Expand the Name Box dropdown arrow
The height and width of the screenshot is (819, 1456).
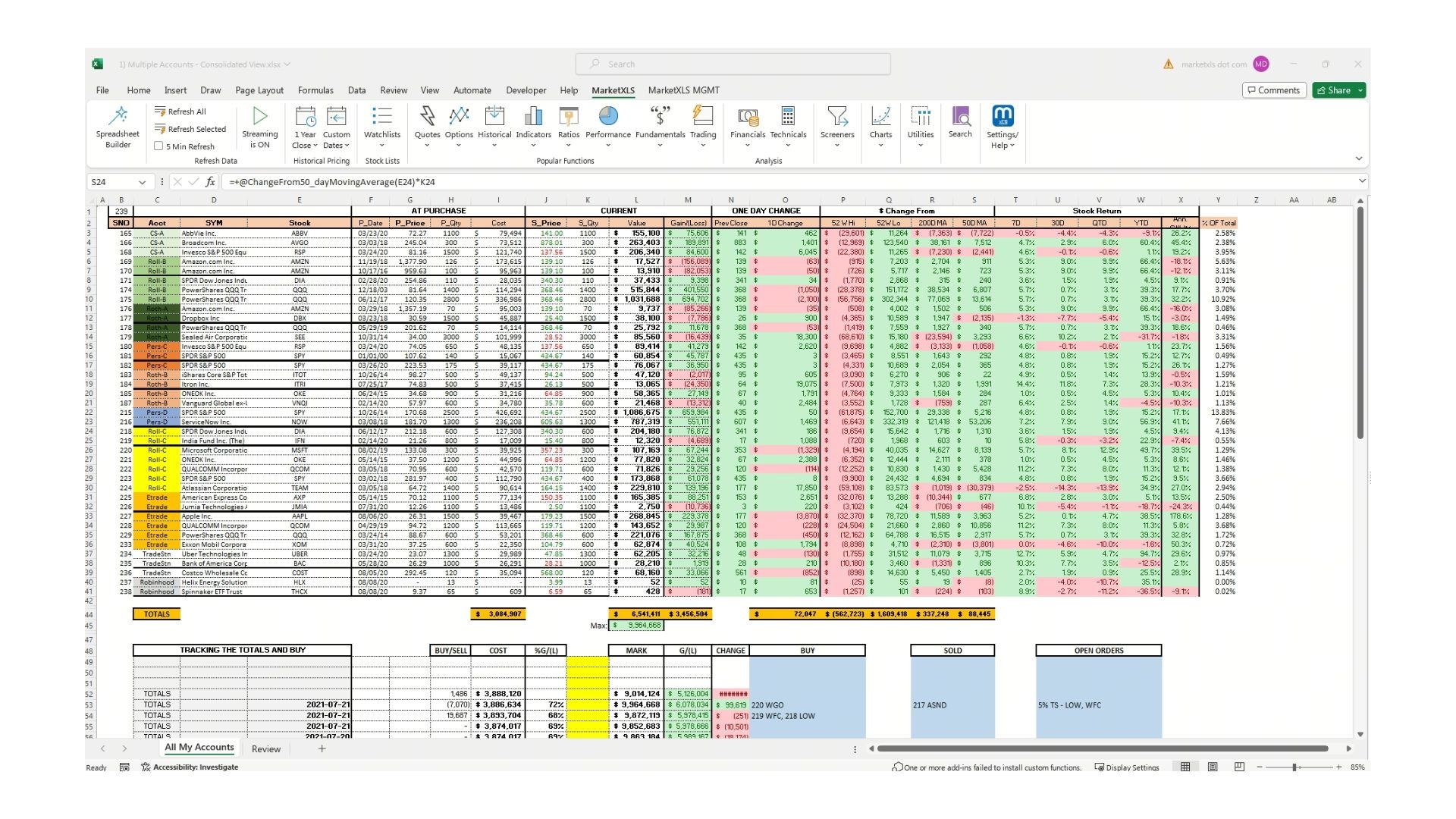click(141, 182)
